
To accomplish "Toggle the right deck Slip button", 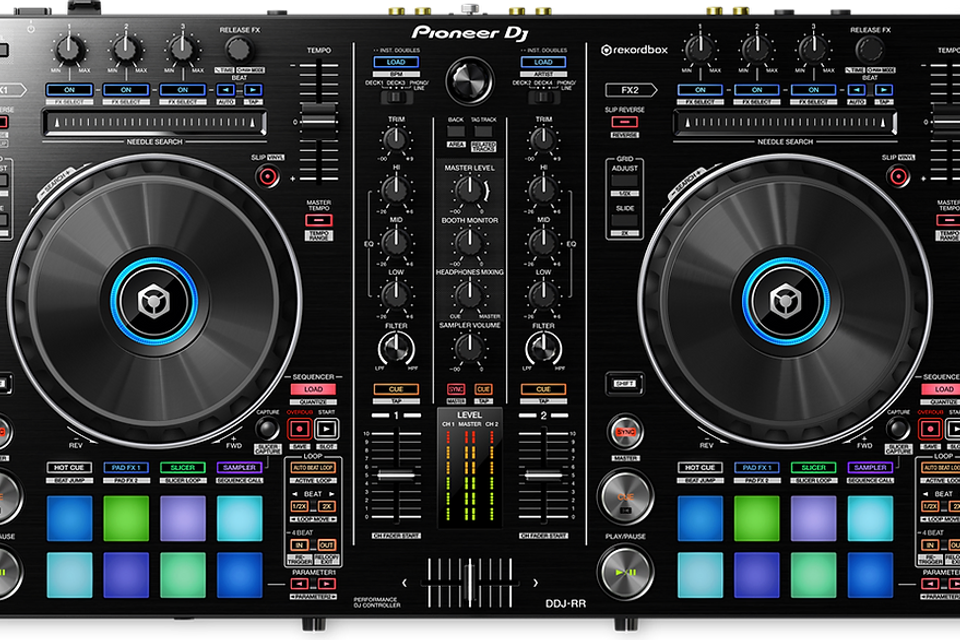I will [898, 177].
